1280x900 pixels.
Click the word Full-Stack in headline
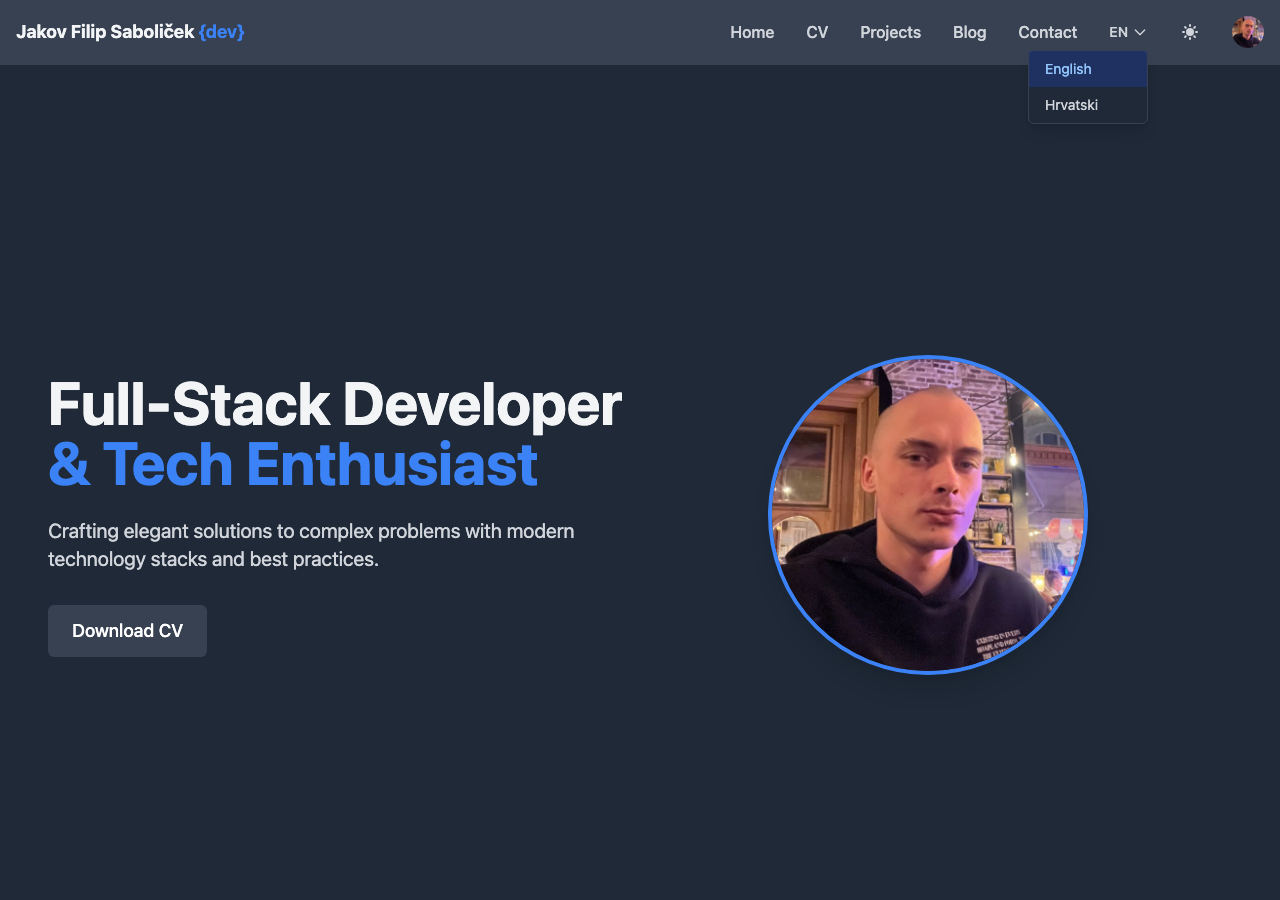click(x=188, y=405)
